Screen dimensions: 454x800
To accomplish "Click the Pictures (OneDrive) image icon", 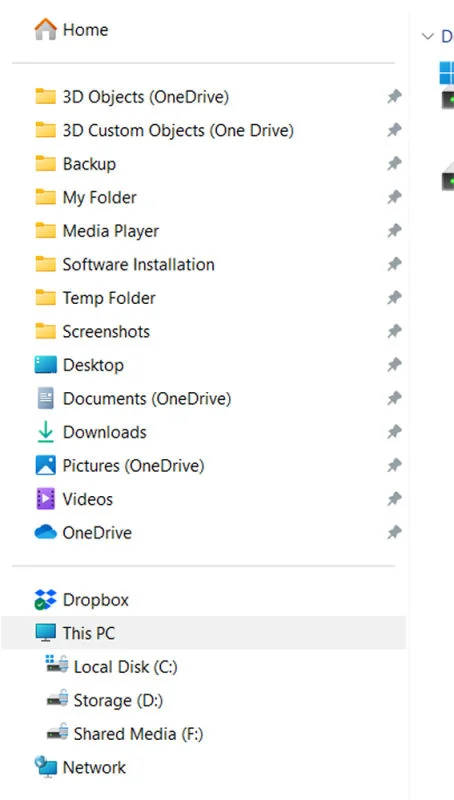I will (45, 465).
